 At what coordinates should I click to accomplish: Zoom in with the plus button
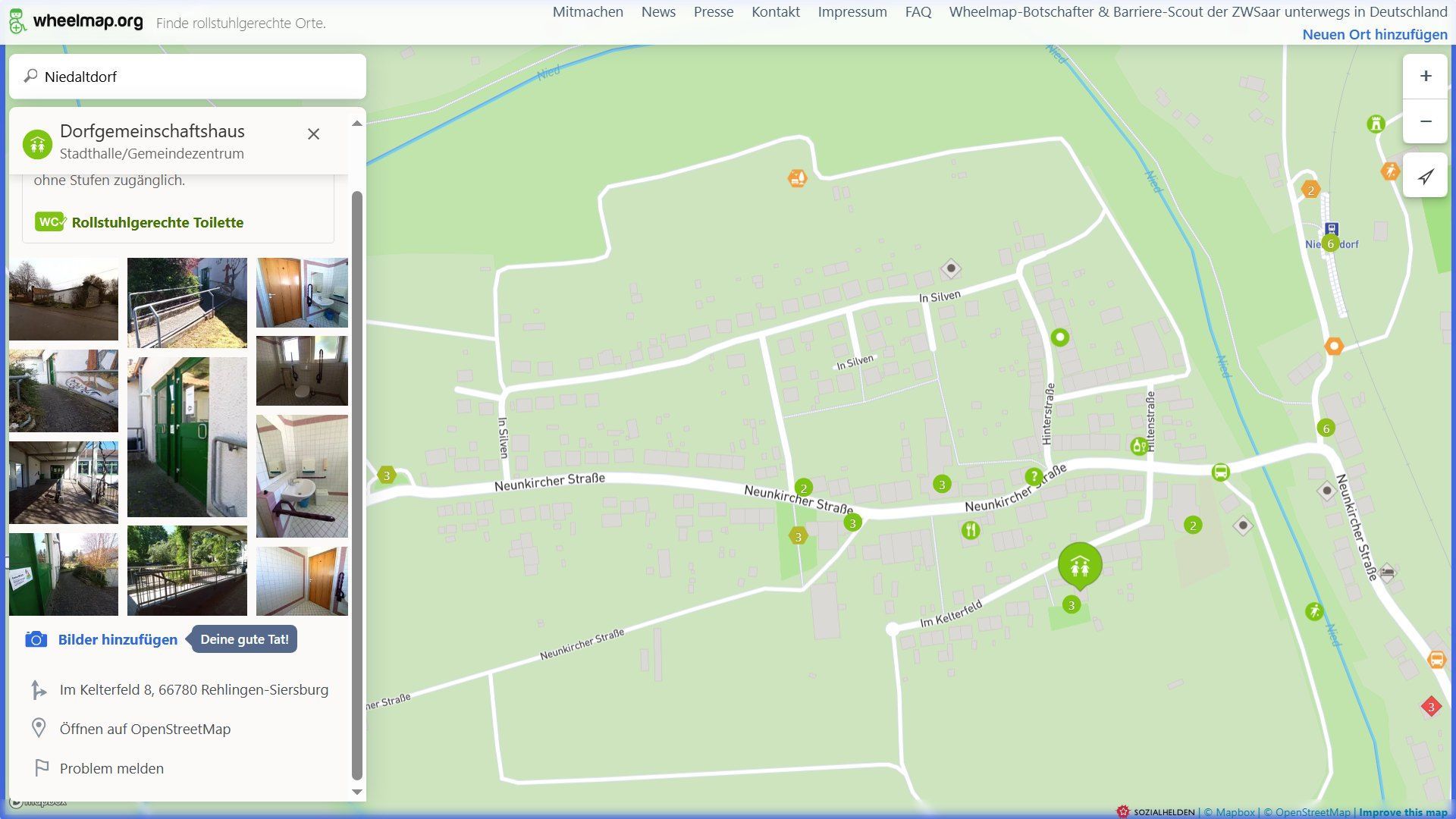tap(1426, 76)
